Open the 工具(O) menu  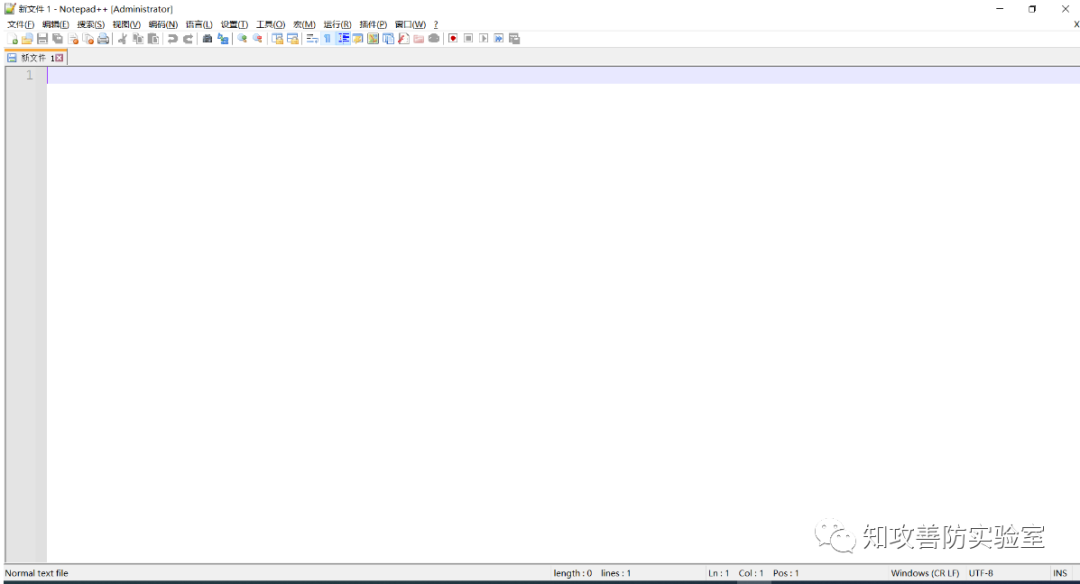271,24
